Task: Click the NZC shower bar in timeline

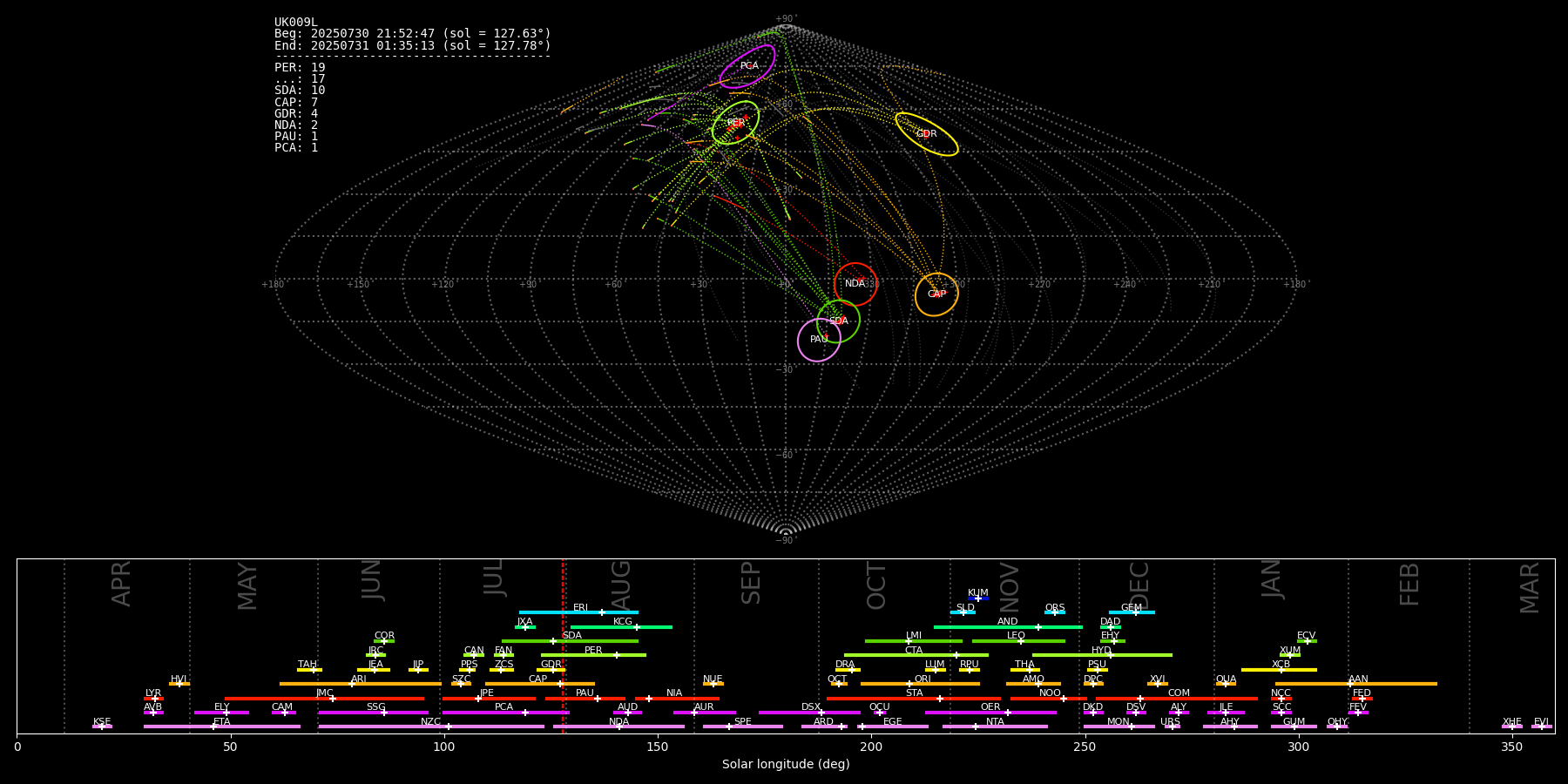Action: click(431, 727)
